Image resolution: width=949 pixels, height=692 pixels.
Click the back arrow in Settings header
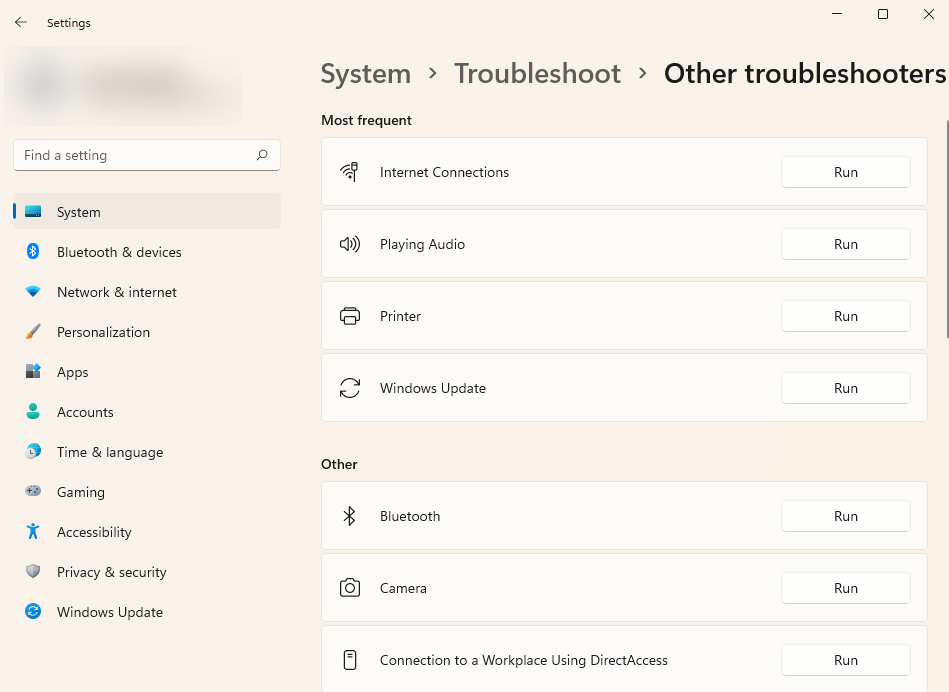[x=21, y=22]
